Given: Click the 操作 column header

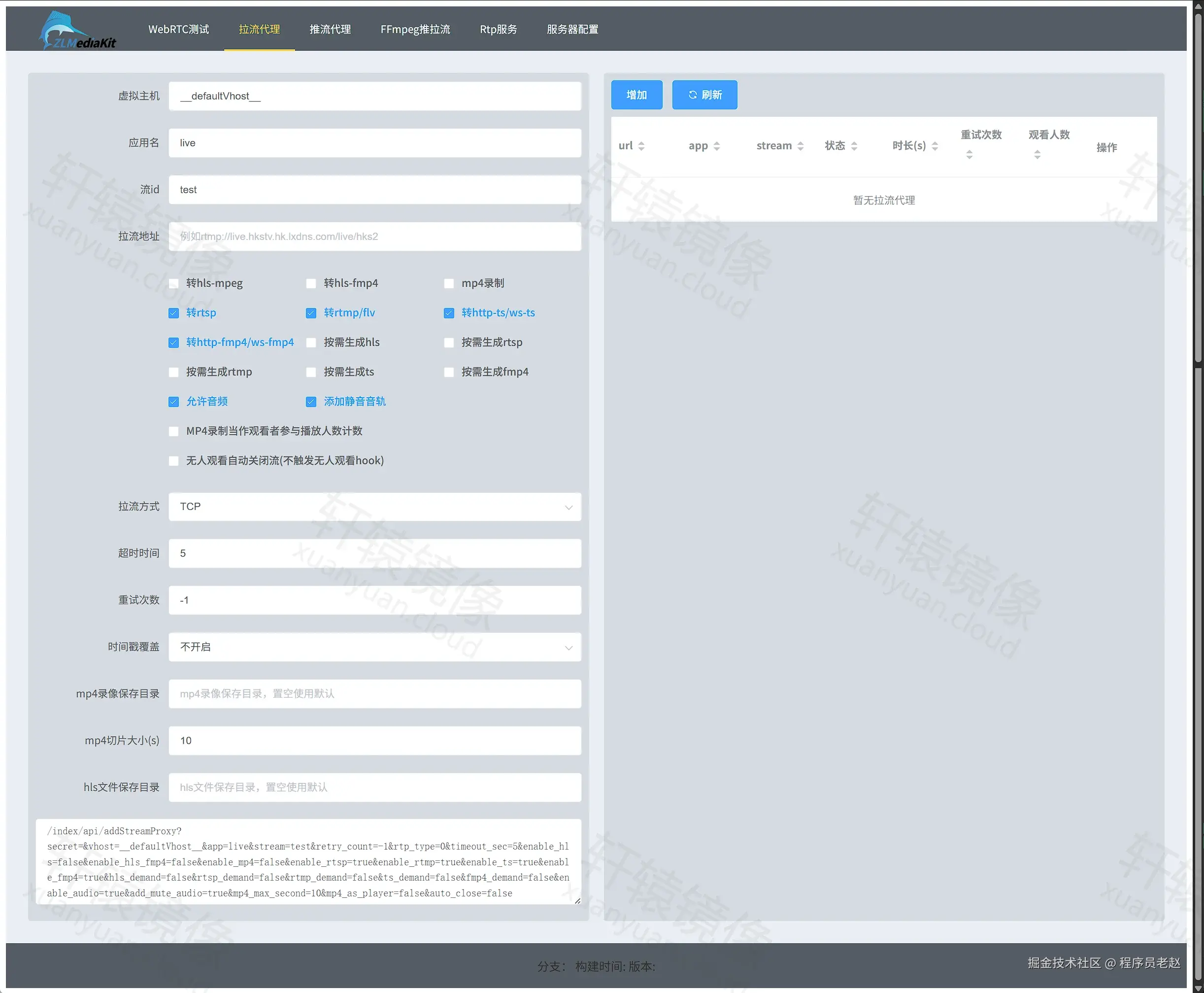Looking at the screenshot, I should tap(1106, 147).
